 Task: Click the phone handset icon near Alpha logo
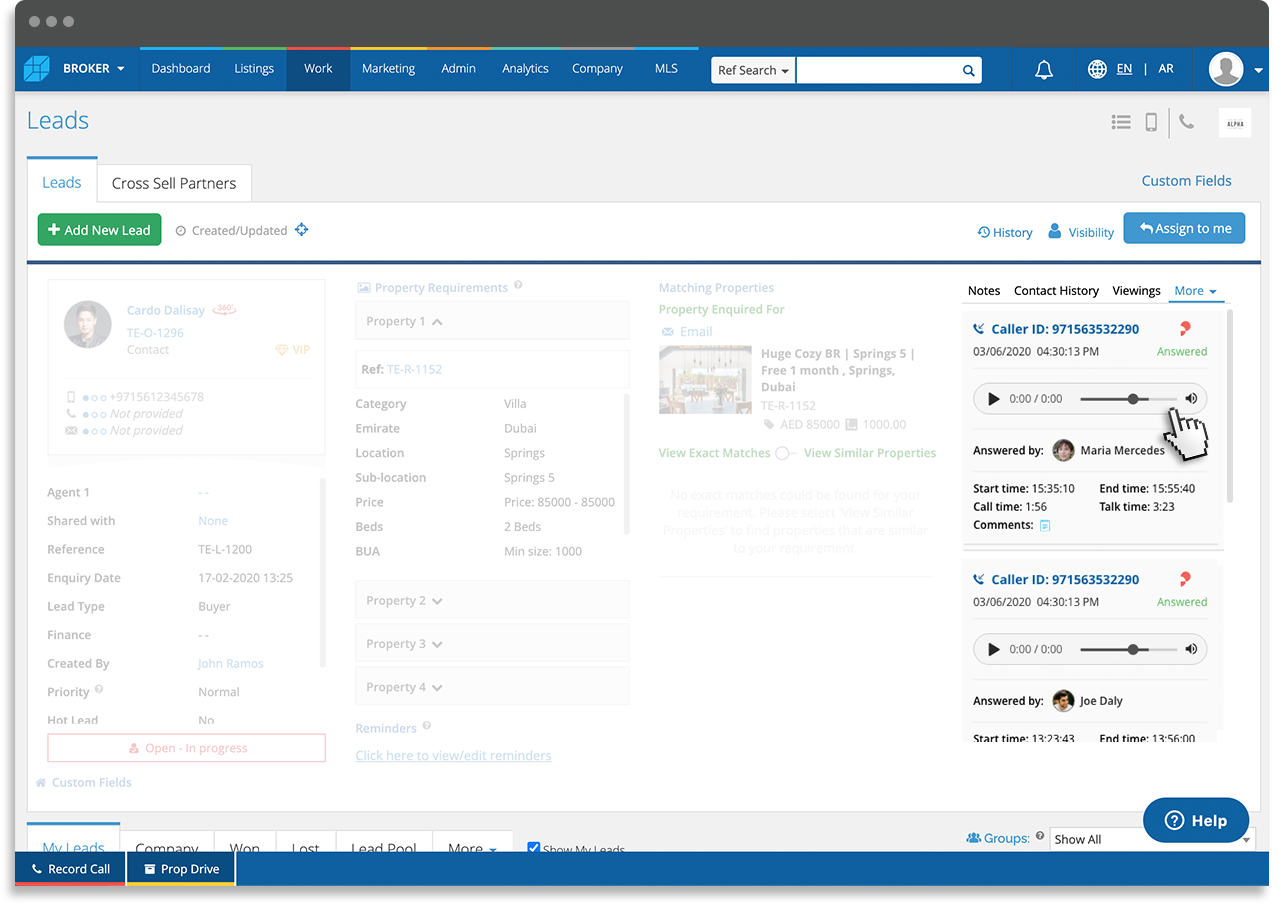coord(1186,121)
